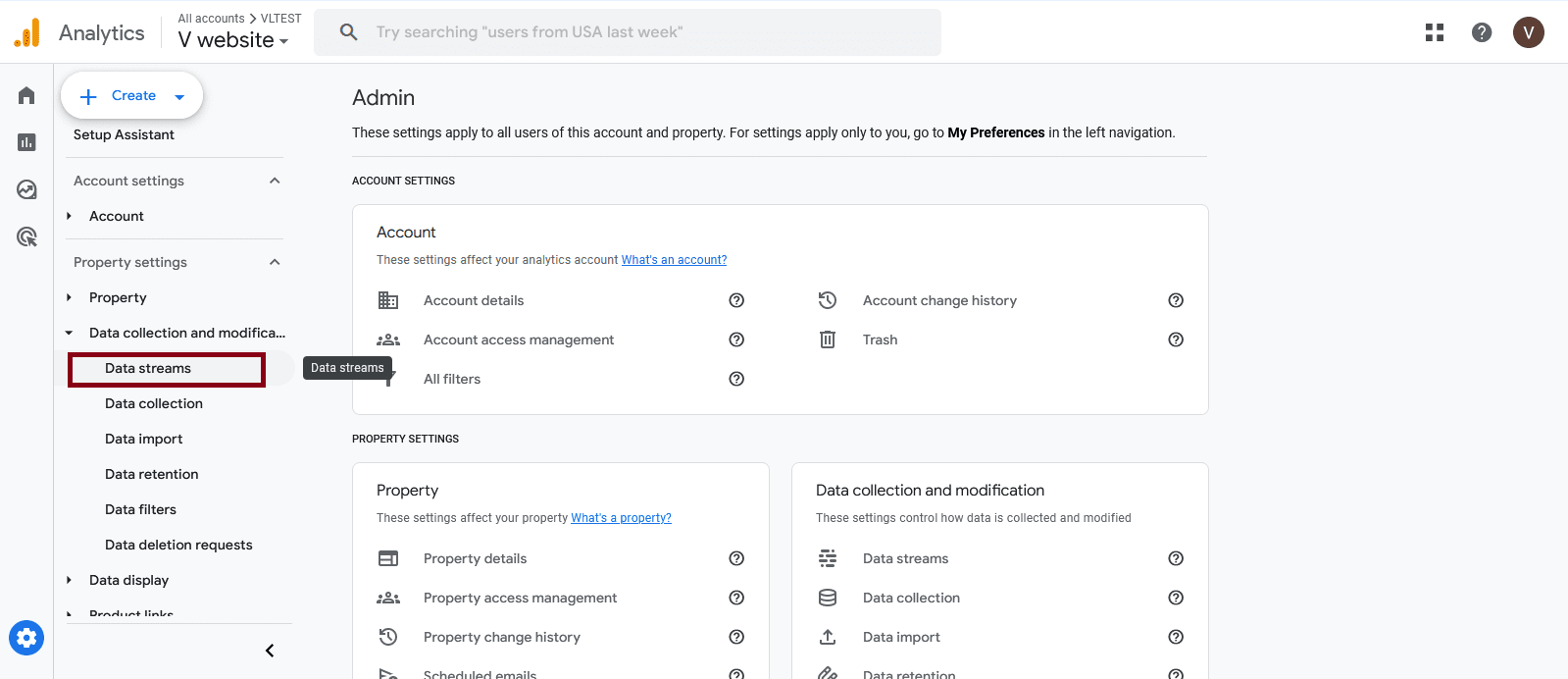
Task: Click the Create button
Action: pyautogui.click(x=132, y=96)
